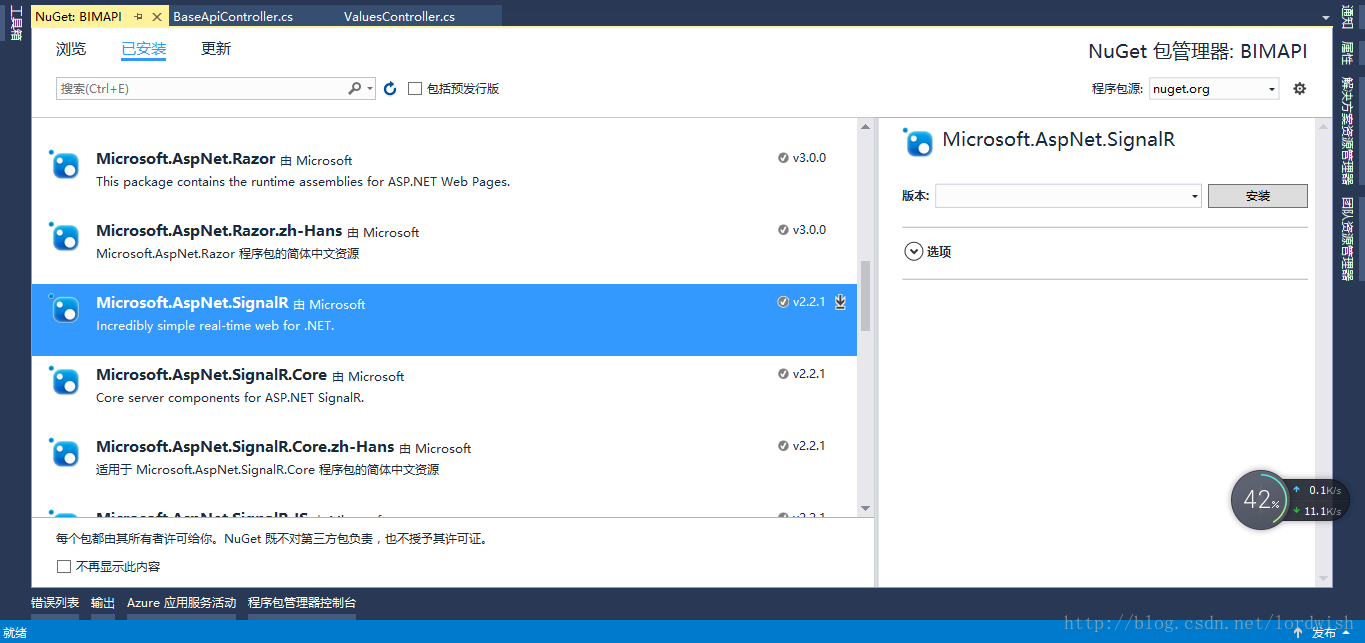The width and height of the screenshot is (1365, 643).
Task: Open the Solution Explorer side tab
Action: click(x=1347, y=131)
